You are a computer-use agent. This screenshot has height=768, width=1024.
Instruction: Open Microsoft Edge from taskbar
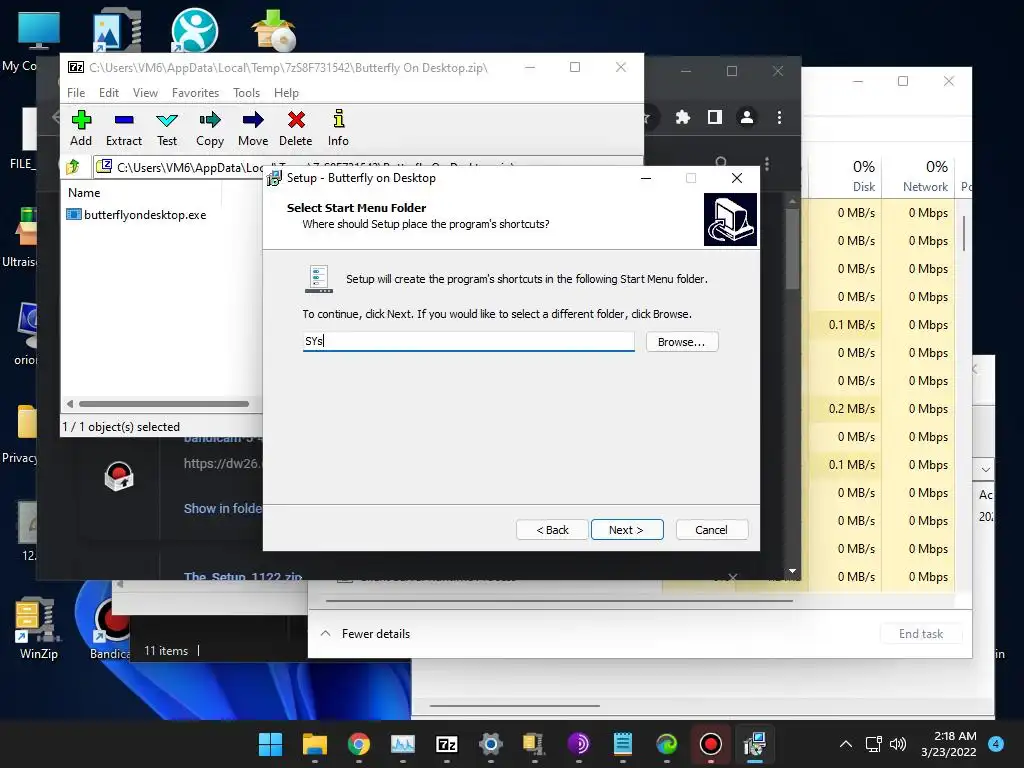pos(667,744)
